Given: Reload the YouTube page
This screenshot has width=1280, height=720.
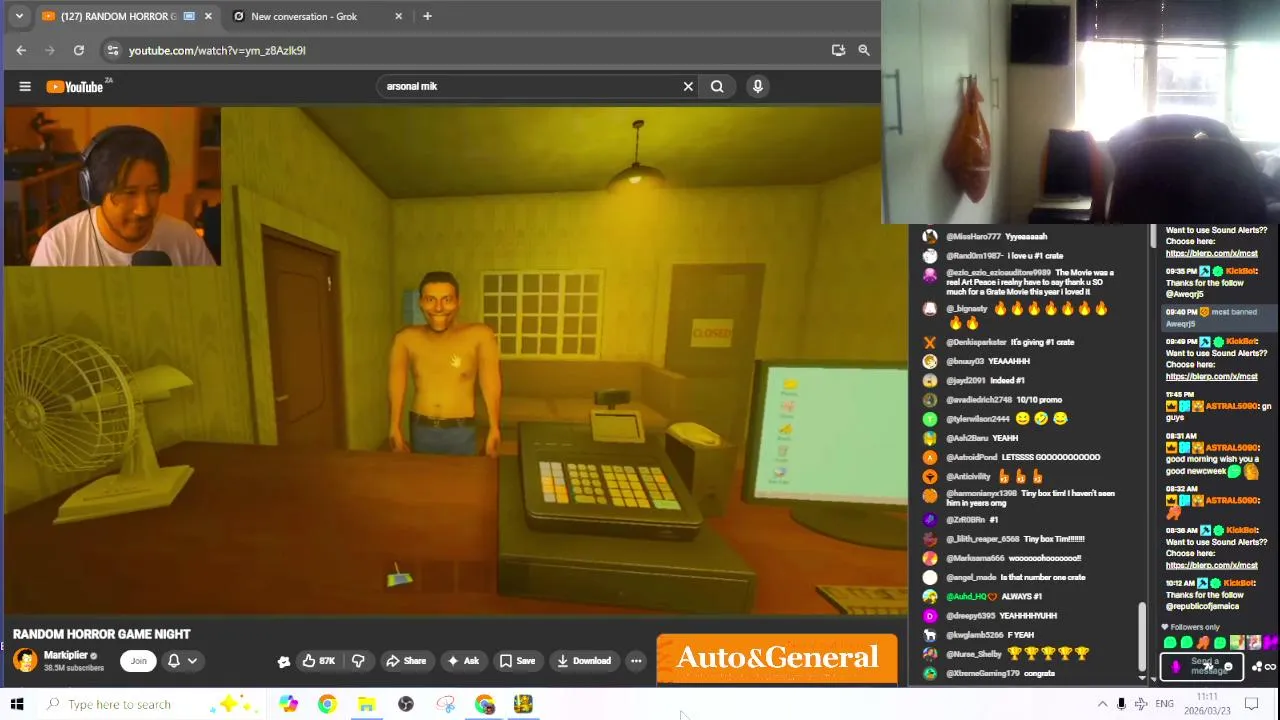Looking at the screenshot, I should coord(79,50).
